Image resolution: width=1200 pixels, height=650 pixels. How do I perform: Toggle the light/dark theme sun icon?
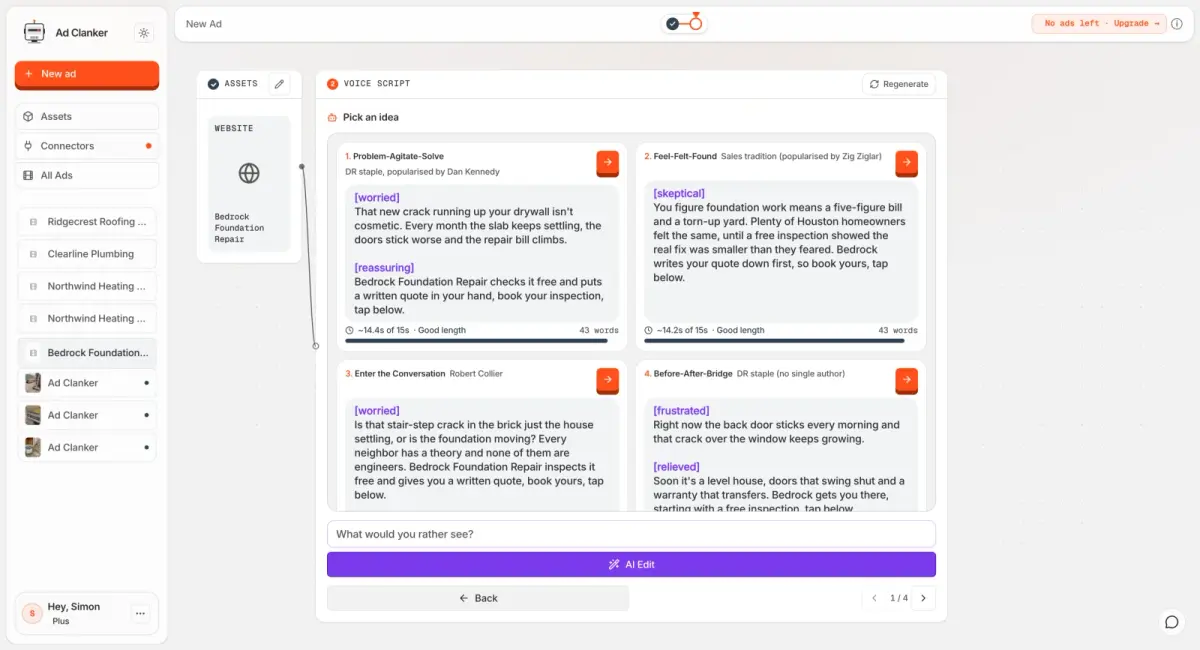144,33
